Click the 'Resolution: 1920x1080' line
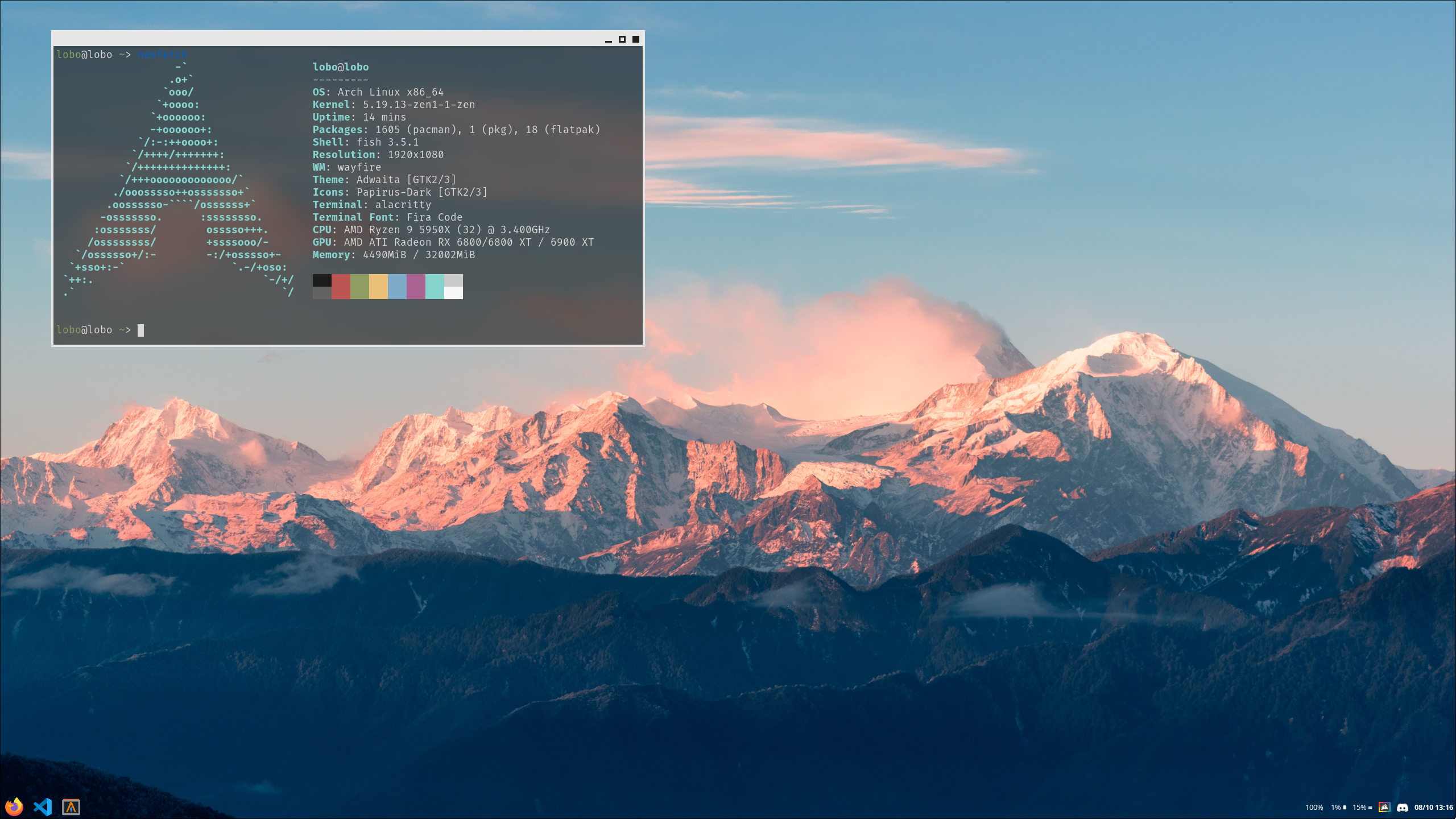1456x819 pixels. coord(378,155)
